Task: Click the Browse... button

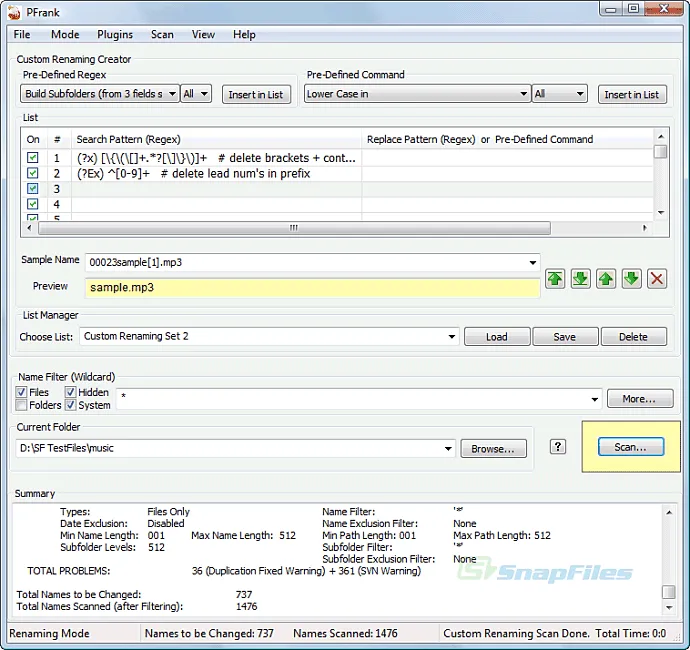Action: (493, 449)
